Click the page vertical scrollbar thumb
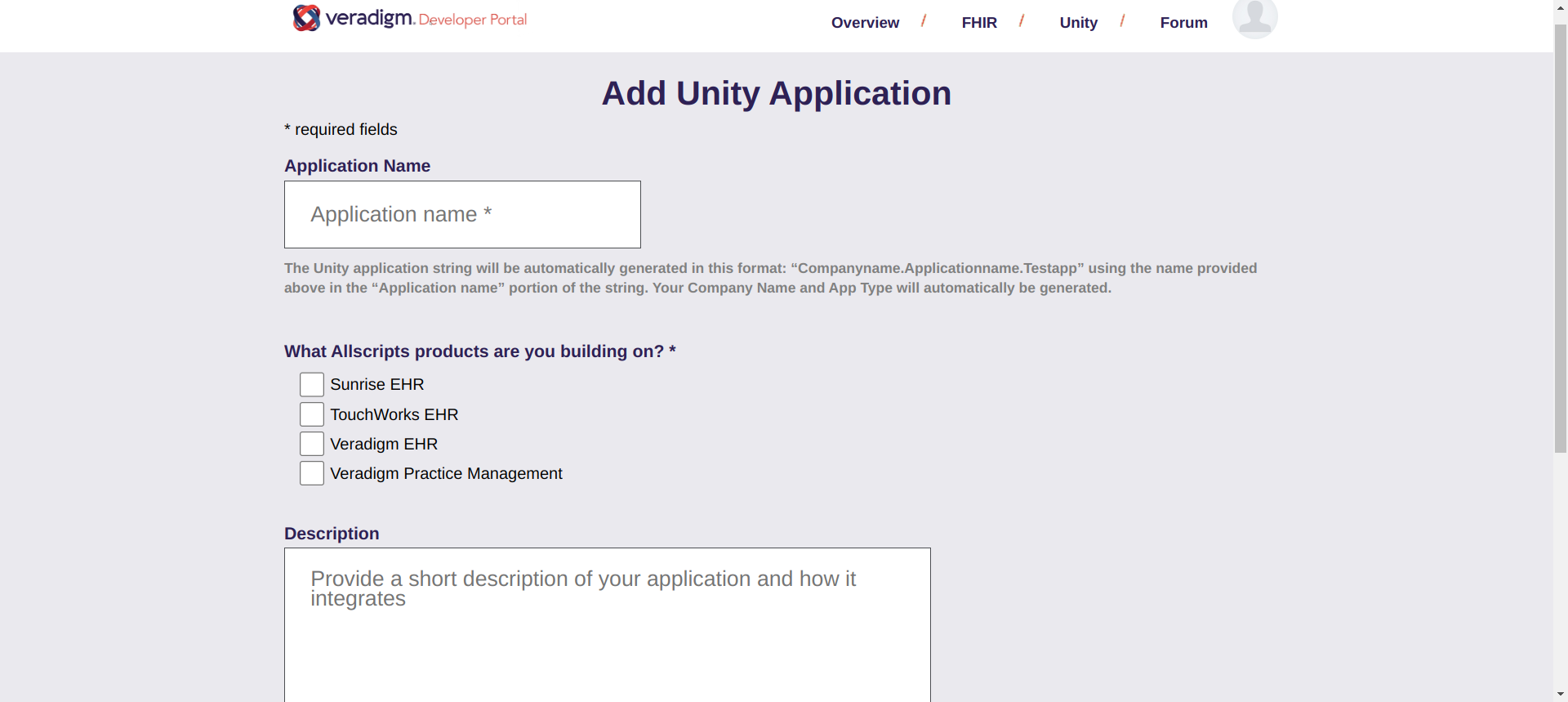The height and width of the screenshot is (702, 1568). pyautogui.click(x=1561, y=239)
